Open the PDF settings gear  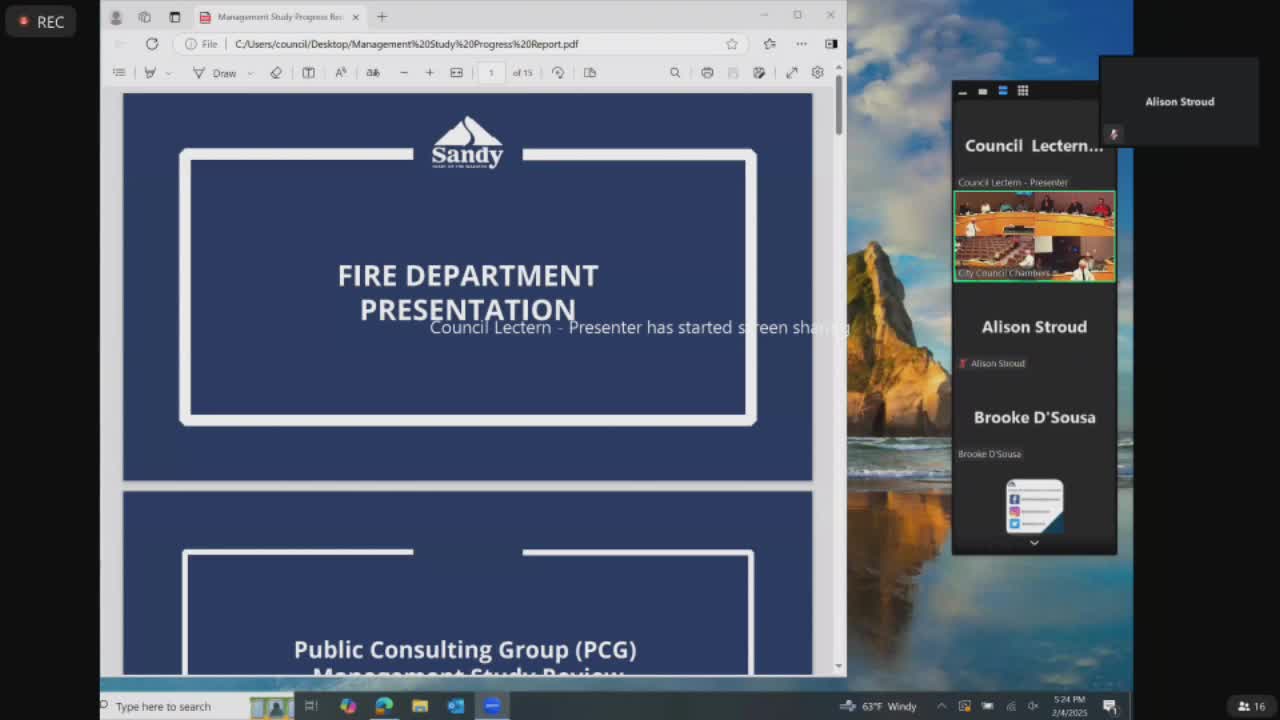(x=817, y=72)
